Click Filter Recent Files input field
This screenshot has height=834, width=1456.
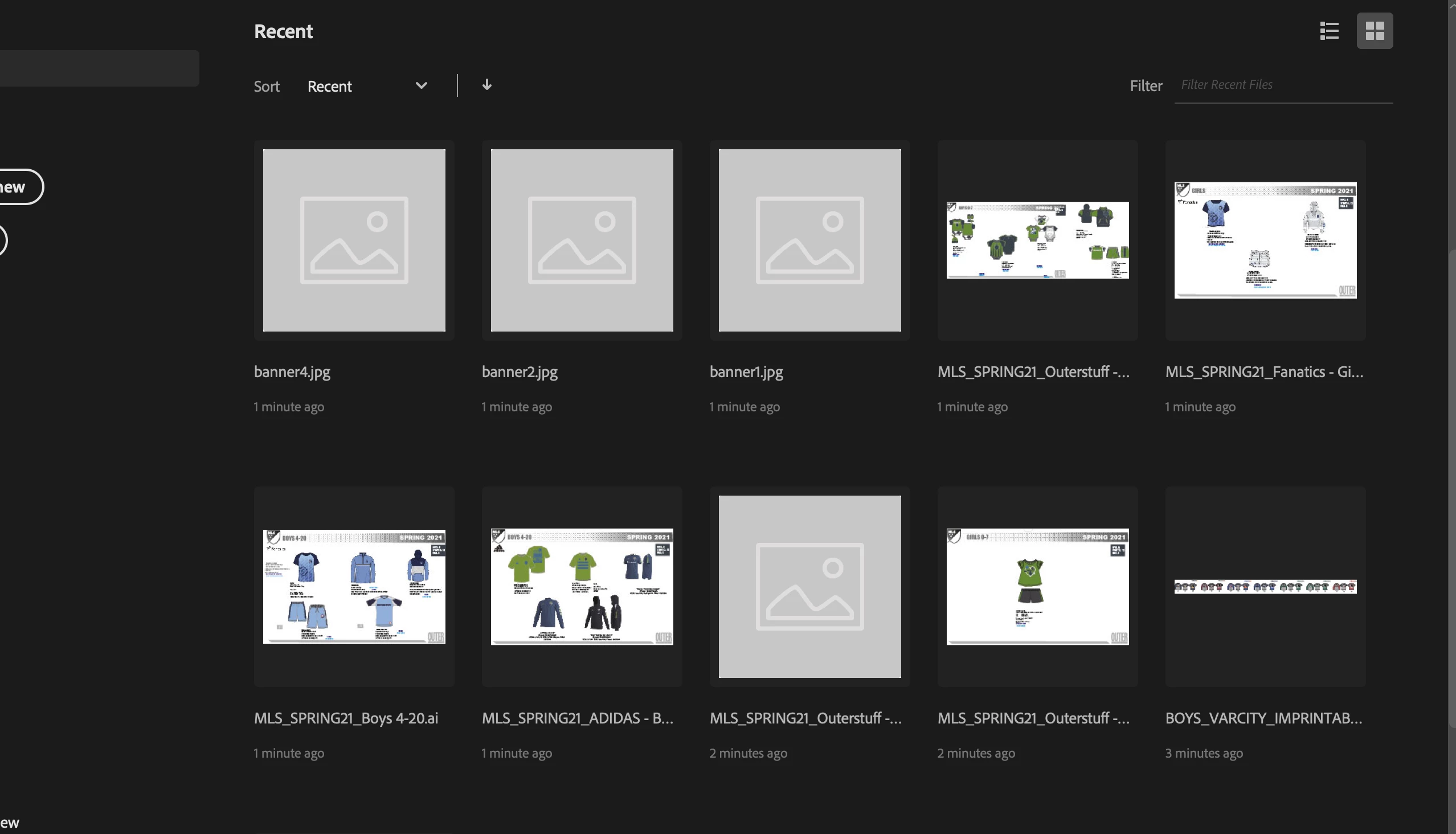[x=1283, y=85]
